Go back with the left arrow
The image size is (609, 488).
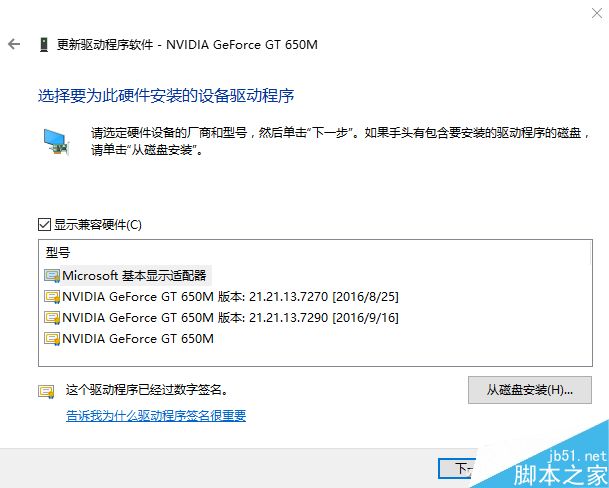click(x=14, y=44)
